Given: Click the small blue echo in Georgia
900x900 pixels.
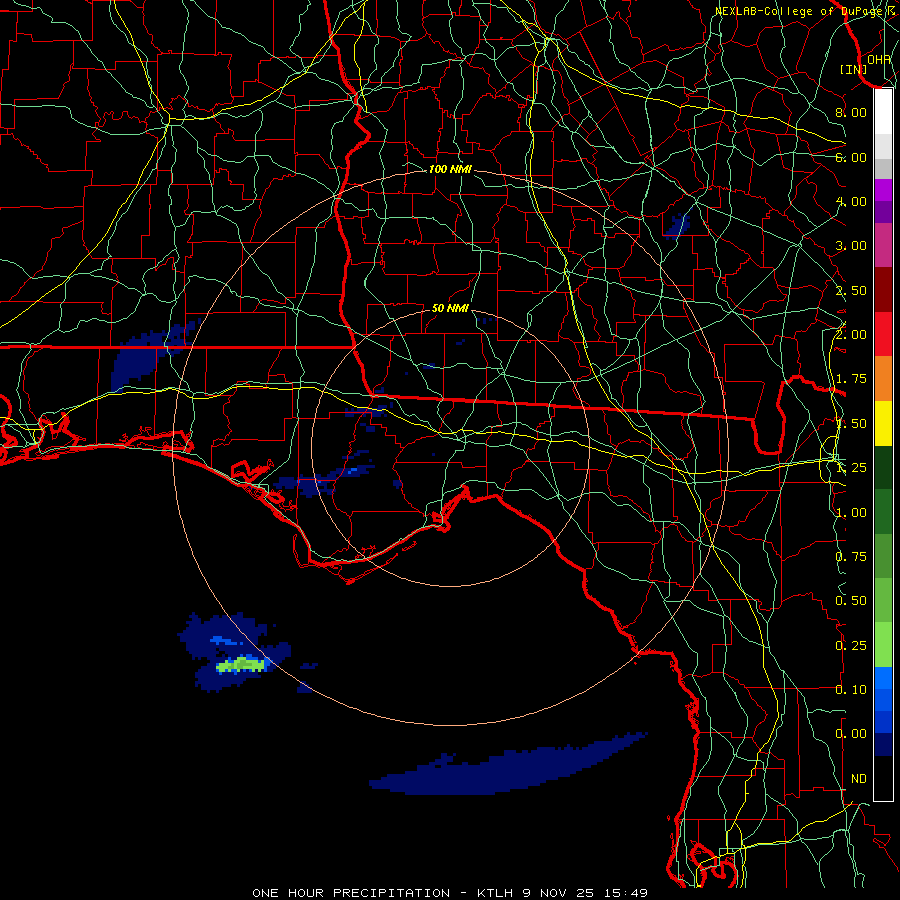Looking at the screenshot, I should (677, 224).
